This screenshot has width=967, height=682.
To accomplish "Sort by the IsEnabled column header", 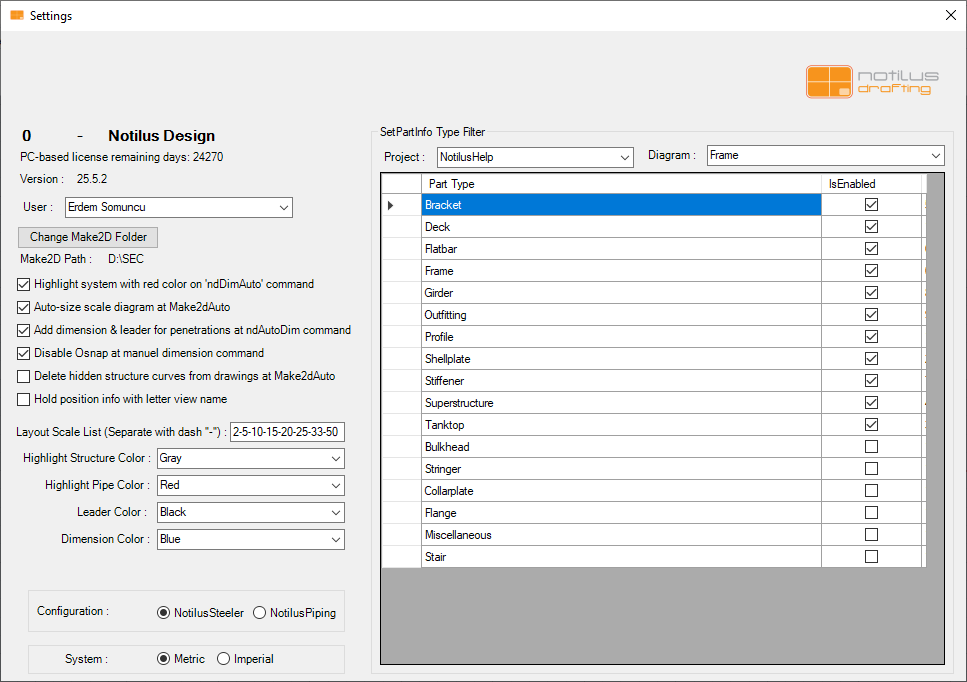I will [870, 184].
